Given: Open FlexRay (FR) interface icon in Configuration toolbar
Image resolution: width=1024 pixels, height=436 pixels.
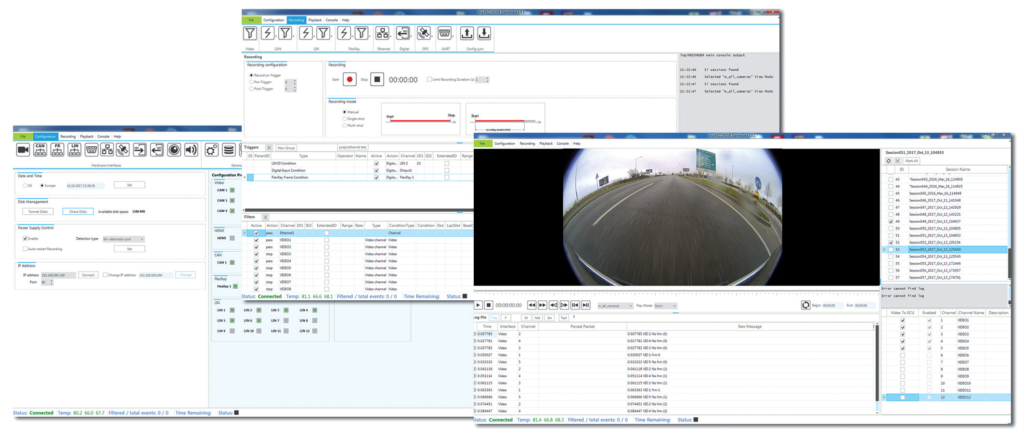Looking at the screenshot, I should 57,150.
